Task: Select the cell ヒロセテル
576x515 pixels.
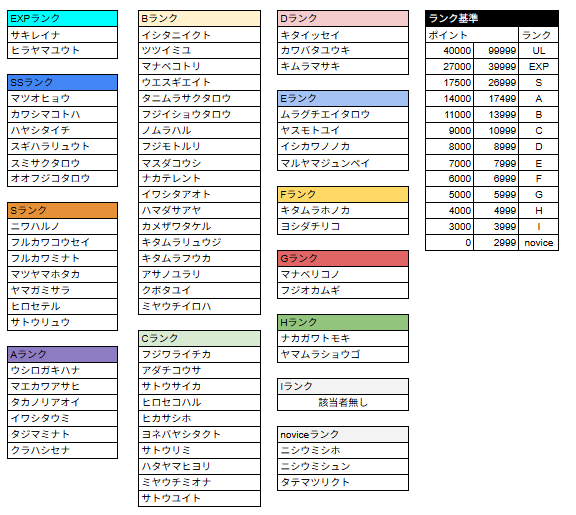Action: (62, 306)
